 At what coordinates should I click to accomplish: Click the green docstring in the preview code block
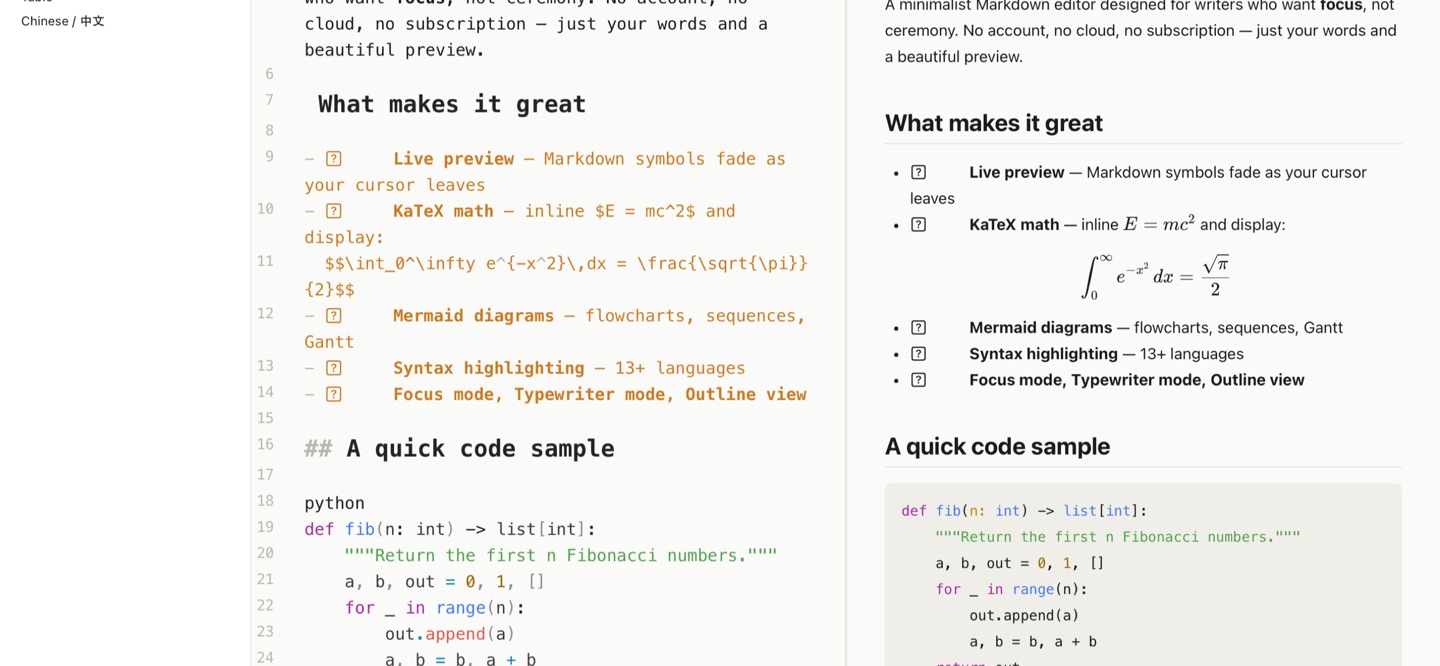tap(1117, 537)
